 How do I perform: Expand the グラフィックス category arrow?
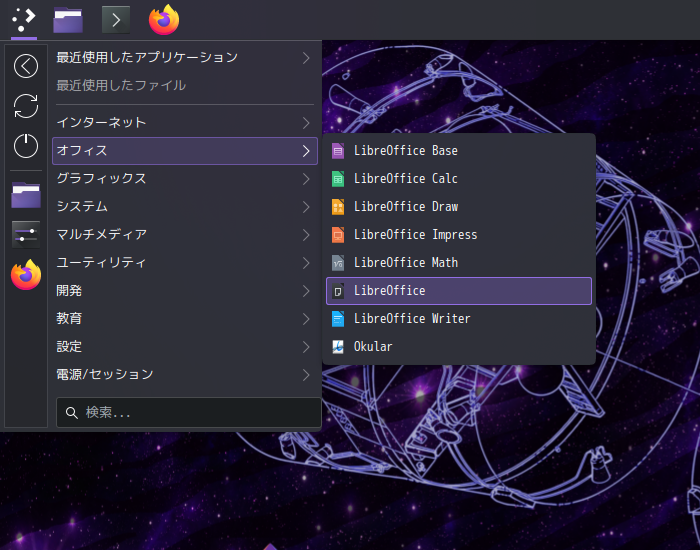tap(306, 179)
